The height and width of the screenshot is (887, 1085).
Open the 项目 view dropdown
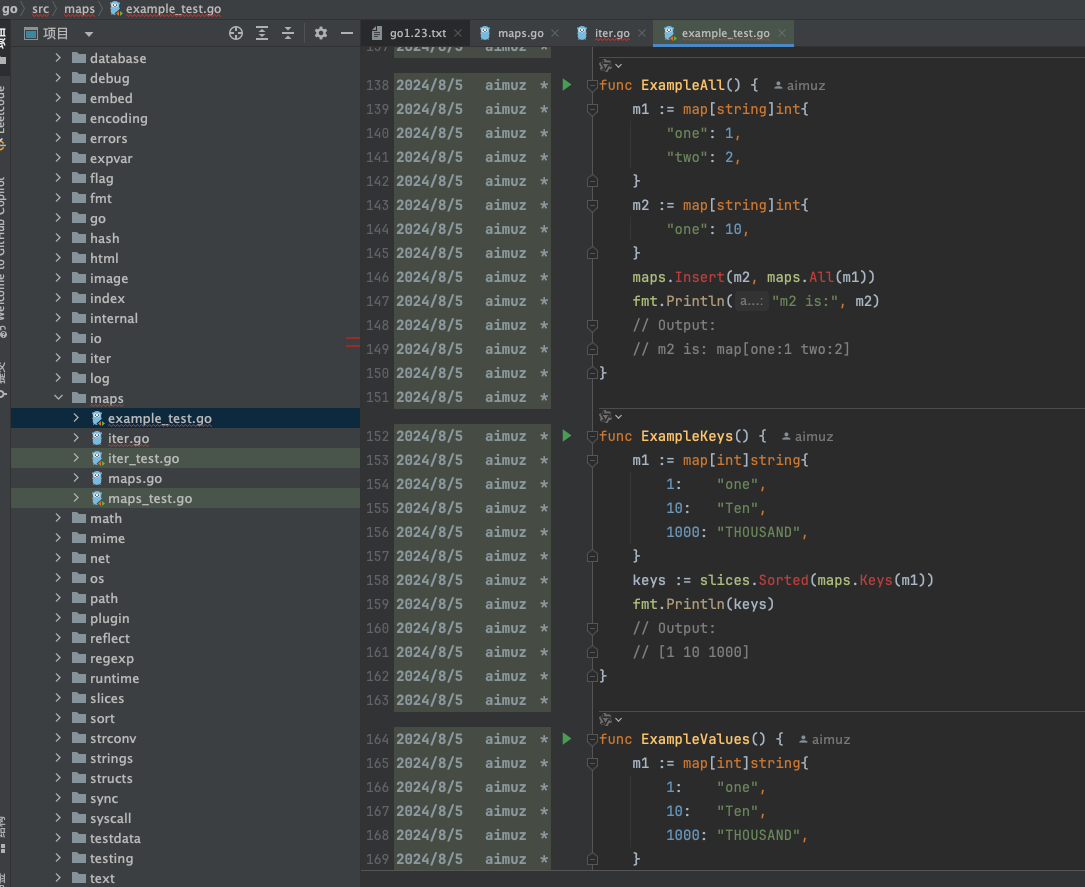click(x=89, y=33)
